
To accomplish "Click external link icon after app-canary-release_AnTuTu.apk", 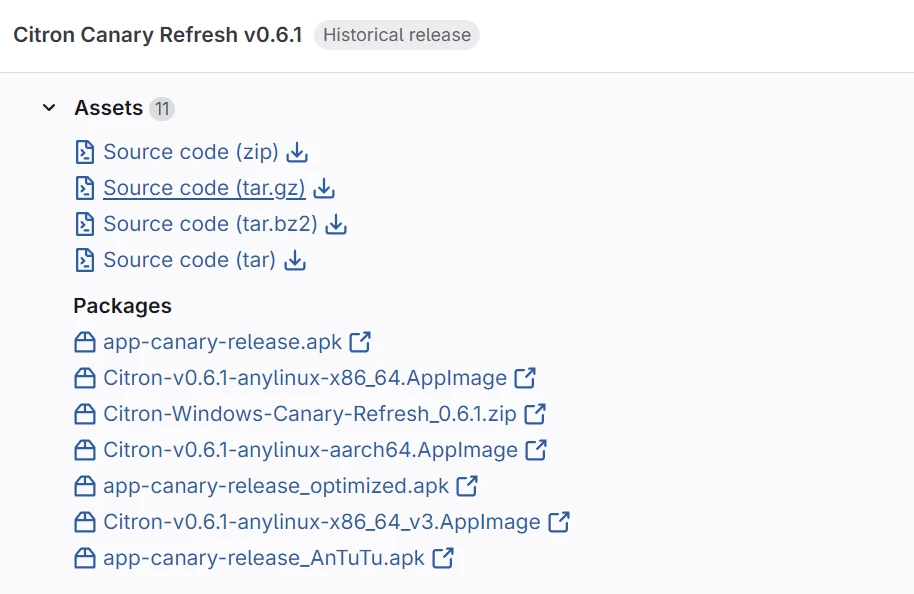I will tap(444, 558).
